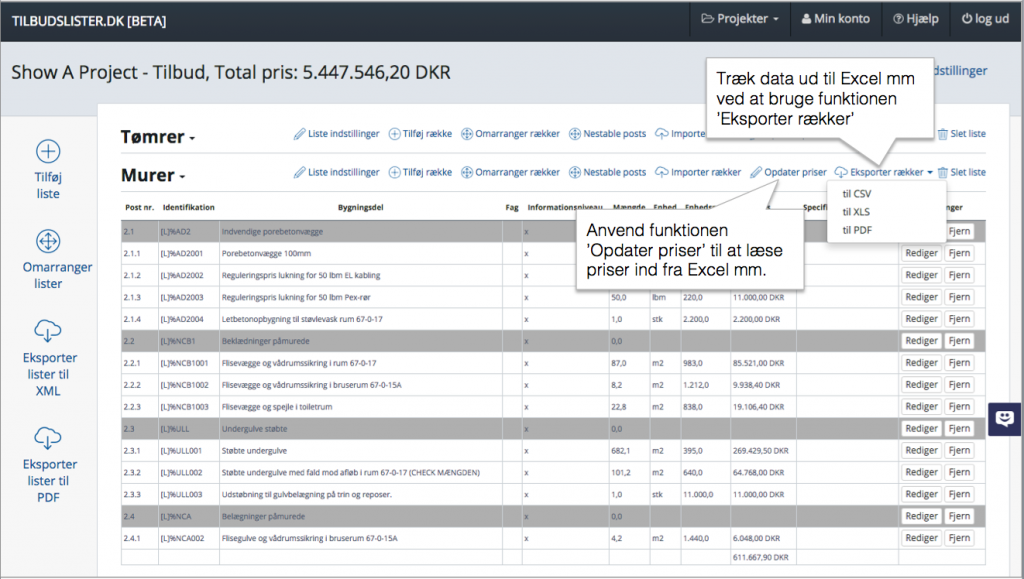
Task: Click the Identifikation column header
Action: point(188,208)
